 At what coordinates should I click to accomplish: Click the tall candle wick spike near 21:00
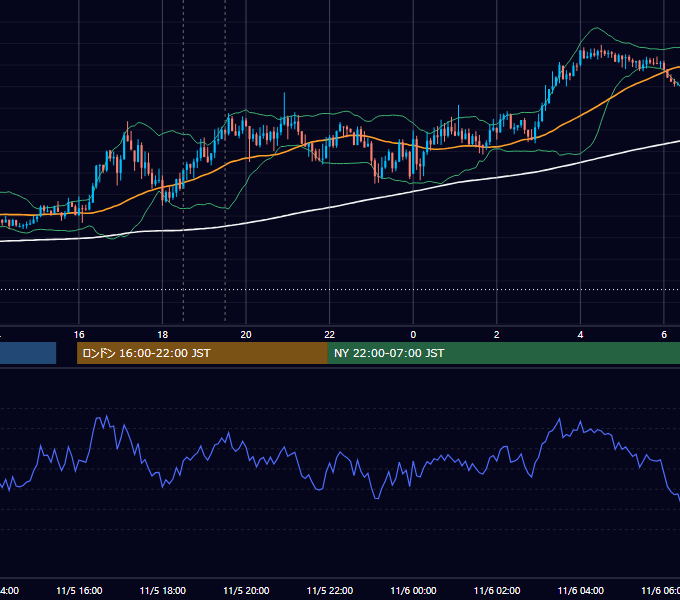284,103
